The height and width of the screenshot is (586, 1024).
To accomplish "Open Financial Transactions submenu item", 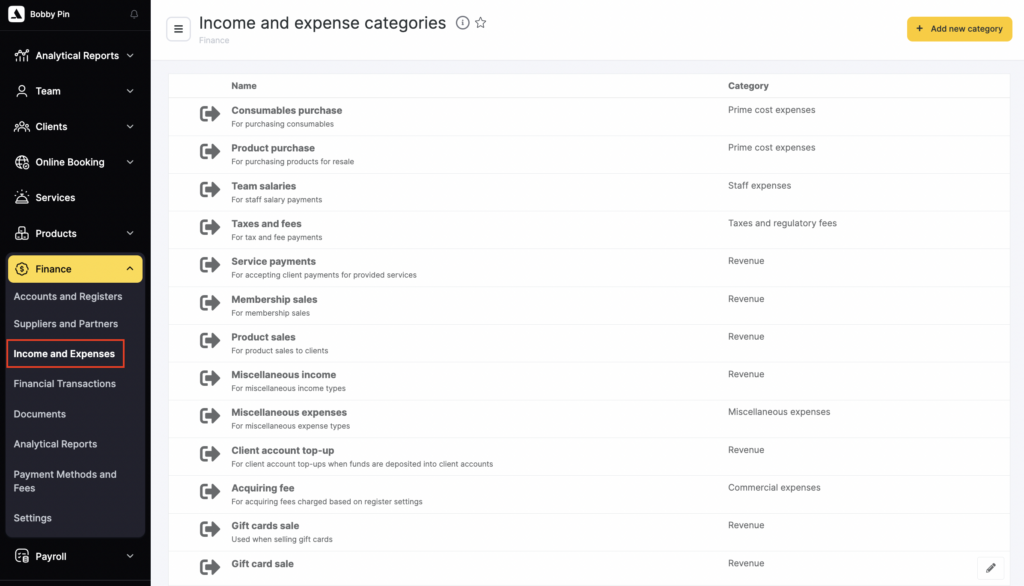I will tap(65, 384).
